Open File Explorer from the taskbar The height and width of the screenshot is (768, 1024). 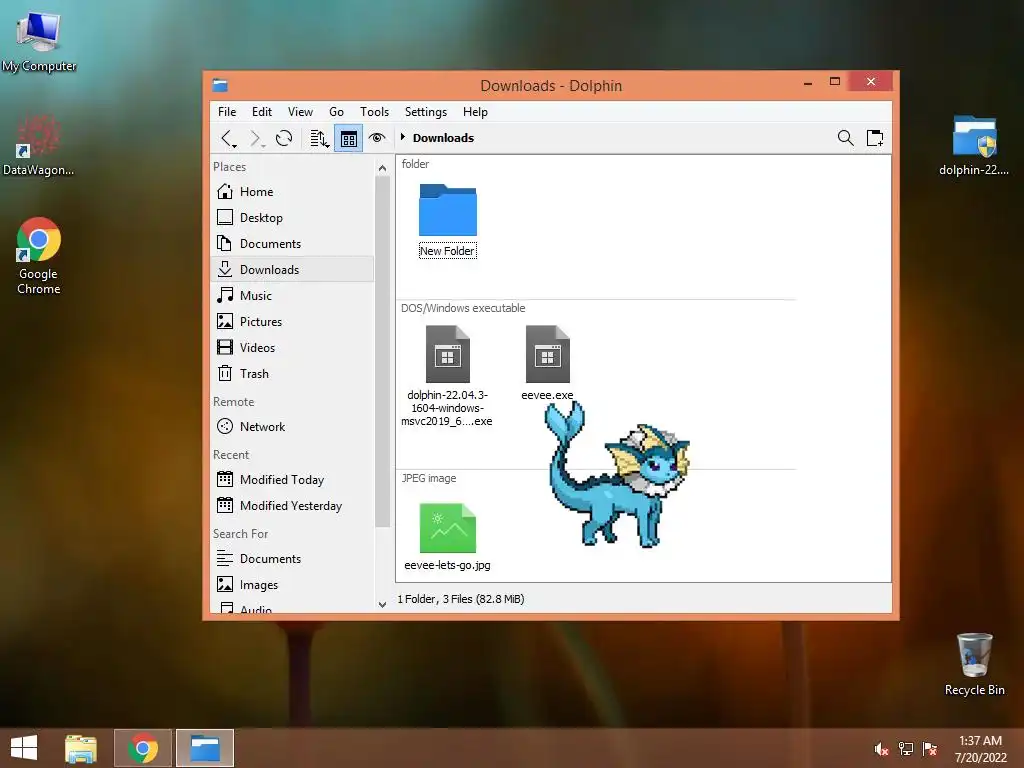81,748
